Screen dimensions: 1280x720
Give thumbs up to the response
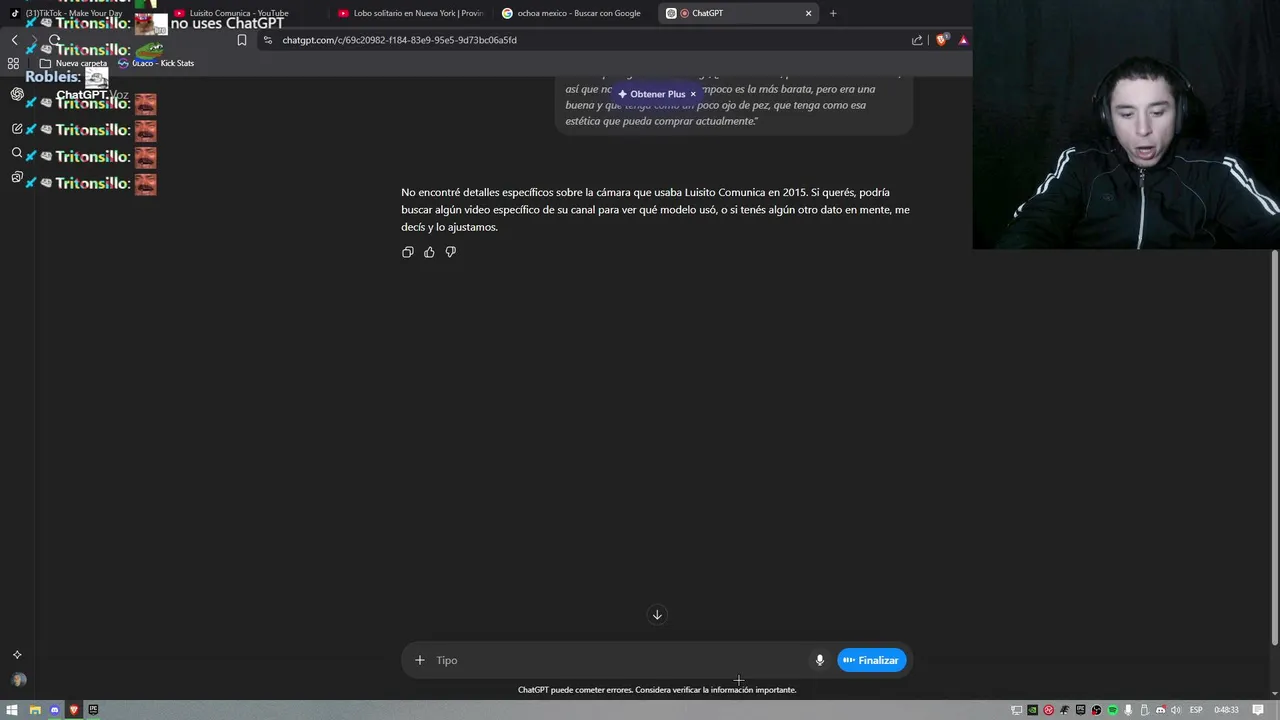429,252
